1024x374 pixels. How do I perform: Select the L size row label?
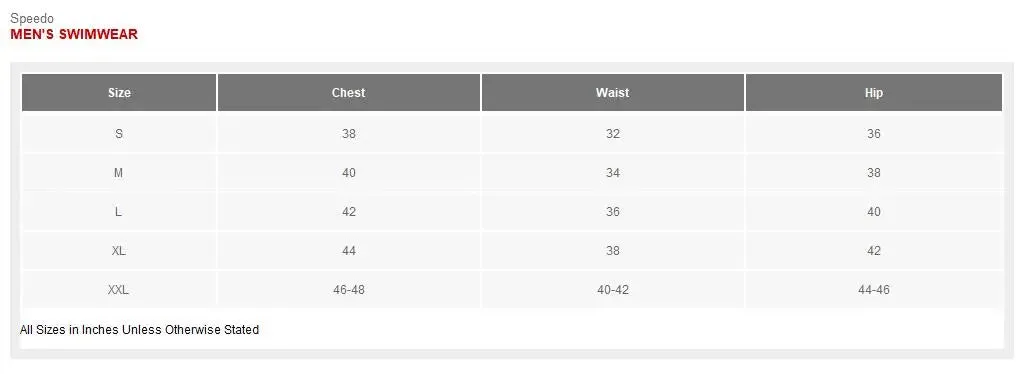pos(119,212)
